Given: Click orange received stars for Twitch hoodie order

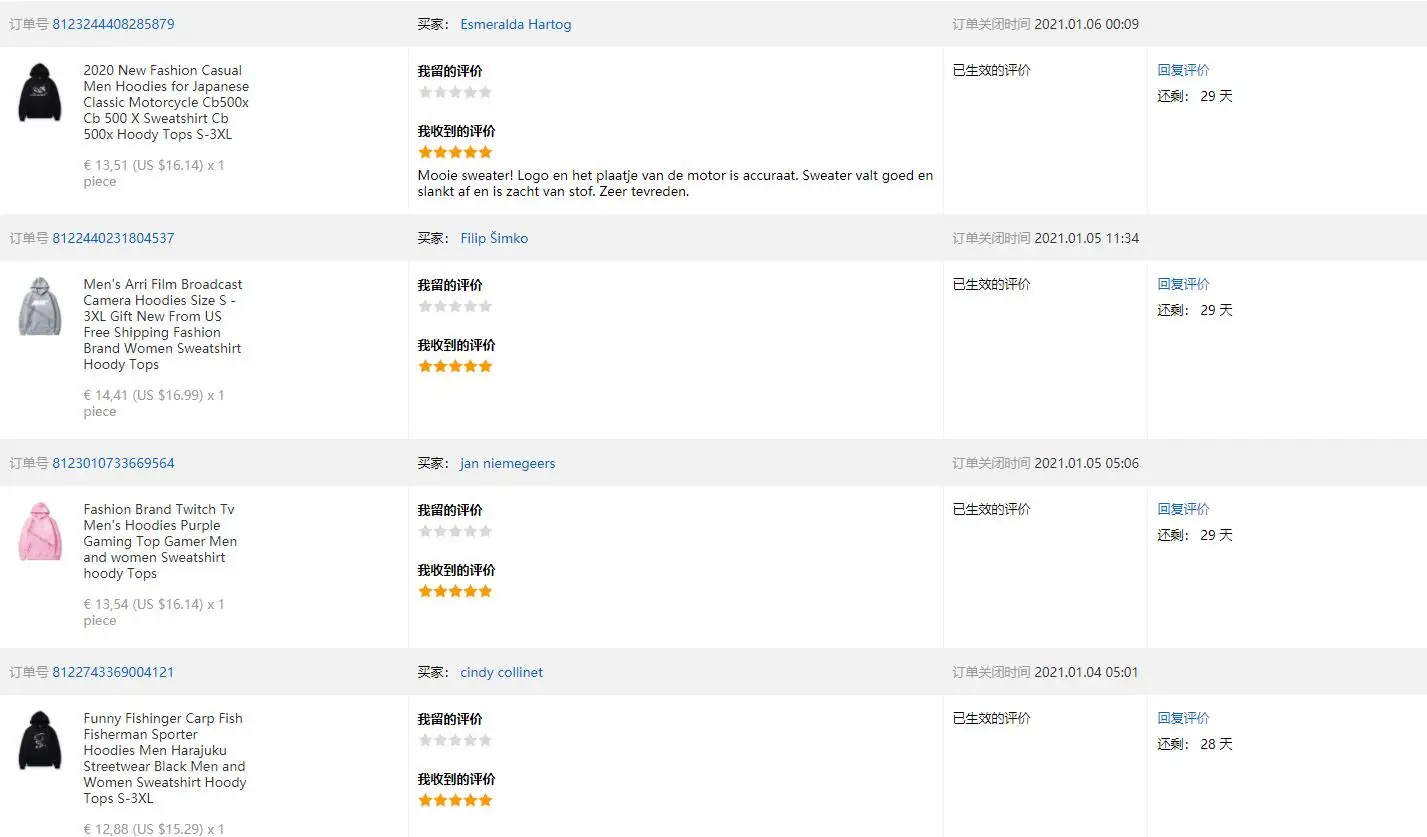Looking at the screenshot, I should [455, 591].
